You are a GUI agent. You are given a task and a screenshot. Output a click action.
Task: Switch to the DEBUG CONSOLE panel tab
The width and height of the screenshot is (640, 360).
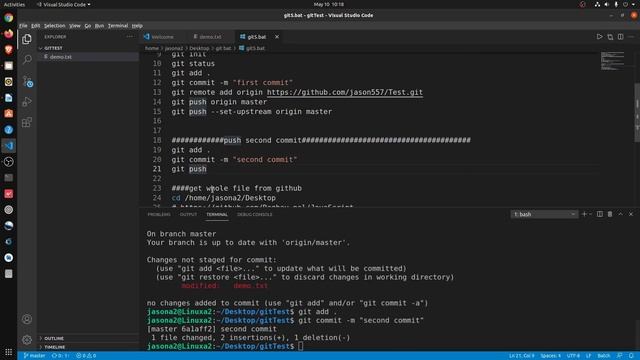click(x=254, y=214)
